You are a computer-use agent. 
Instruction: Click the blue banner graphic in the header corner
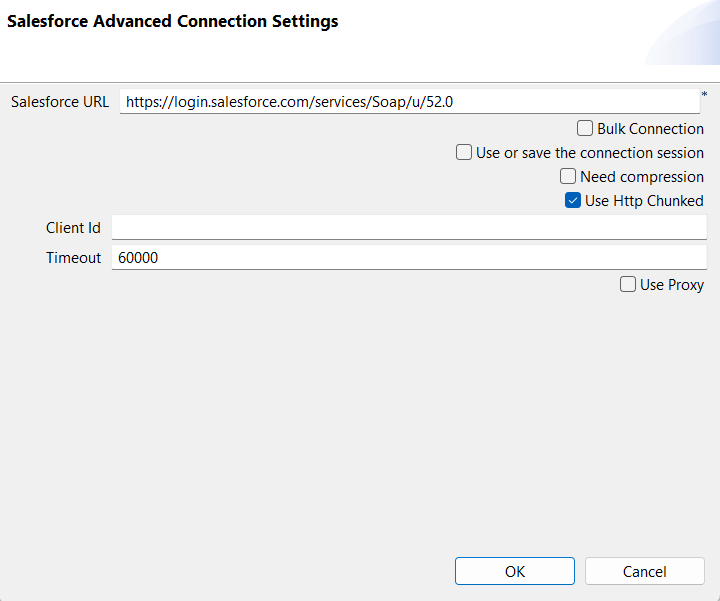coord(685,40)
